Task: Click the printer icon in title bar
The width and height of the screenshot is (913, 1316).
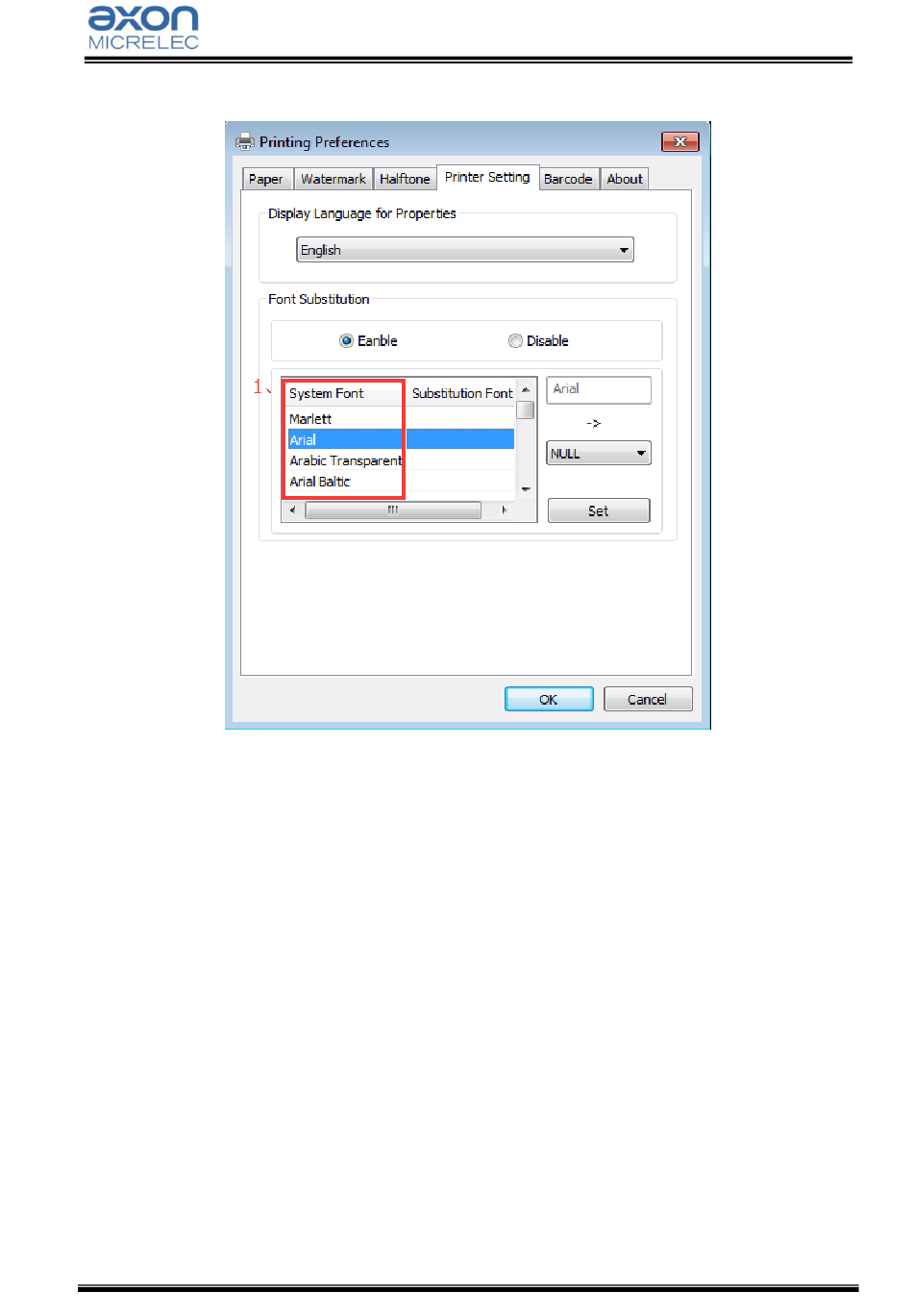Action: [x=245, y=141]
